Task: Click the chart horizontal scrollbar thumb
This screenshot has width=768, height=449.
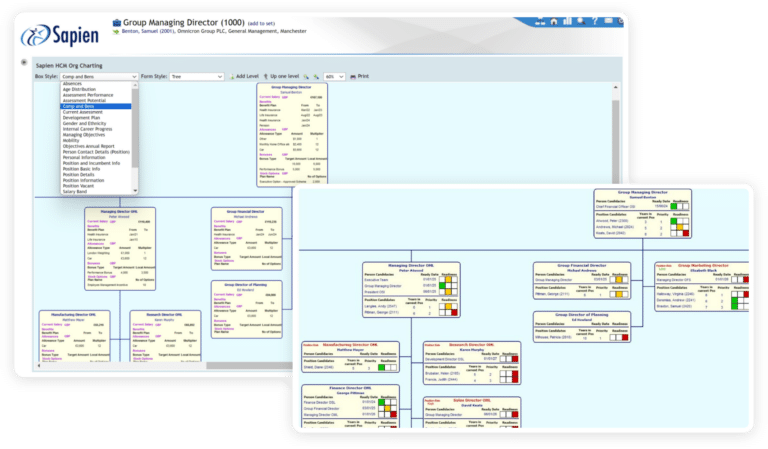Action: click(x=249, y=365)
